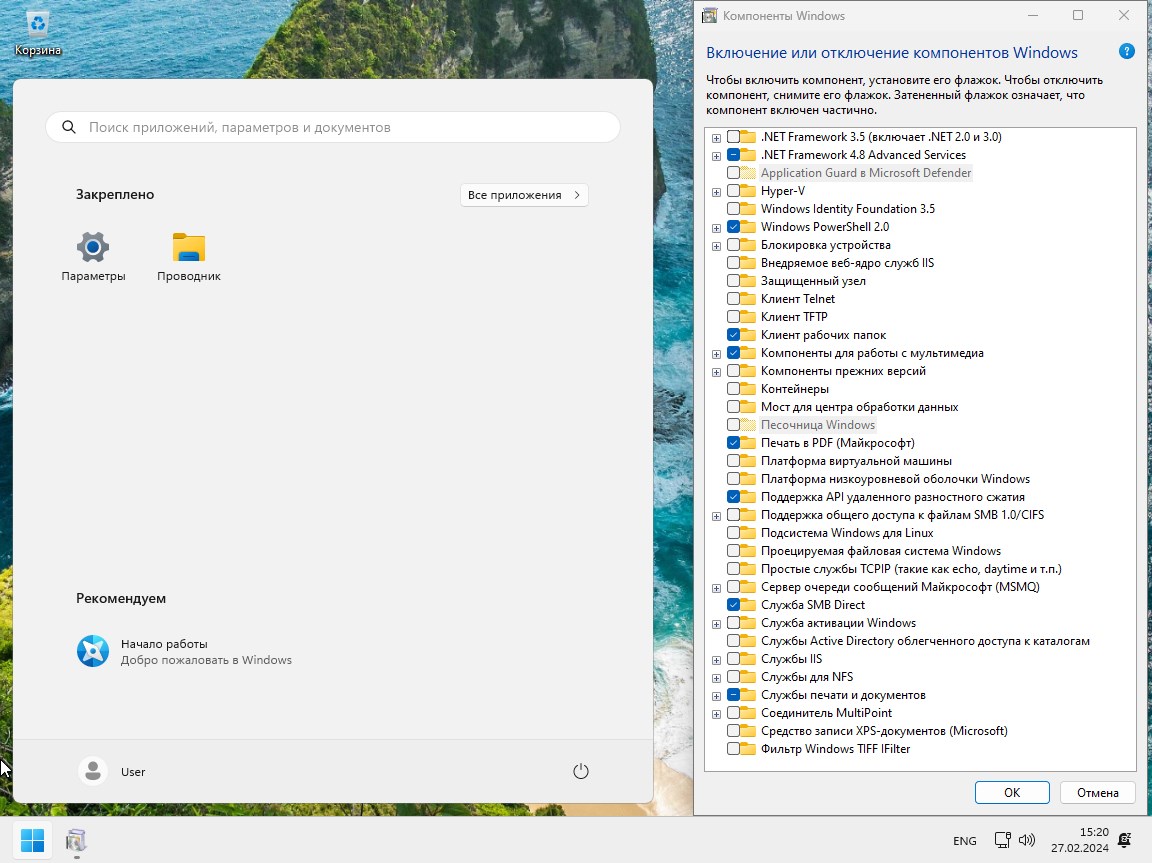Select Мост для центра обработки данных
The image size is (1152, 863).
(x=860, y=407)
